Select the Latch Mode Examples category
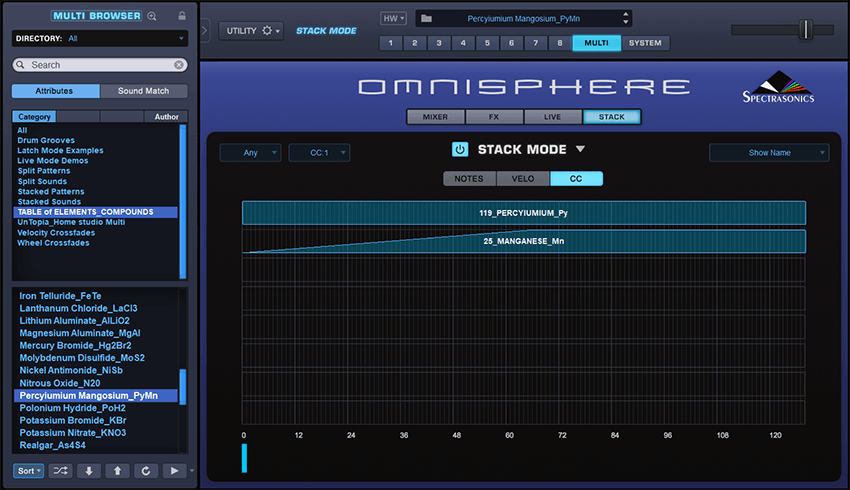This screenshot has height=490, width=850. (x=60, y=151)
